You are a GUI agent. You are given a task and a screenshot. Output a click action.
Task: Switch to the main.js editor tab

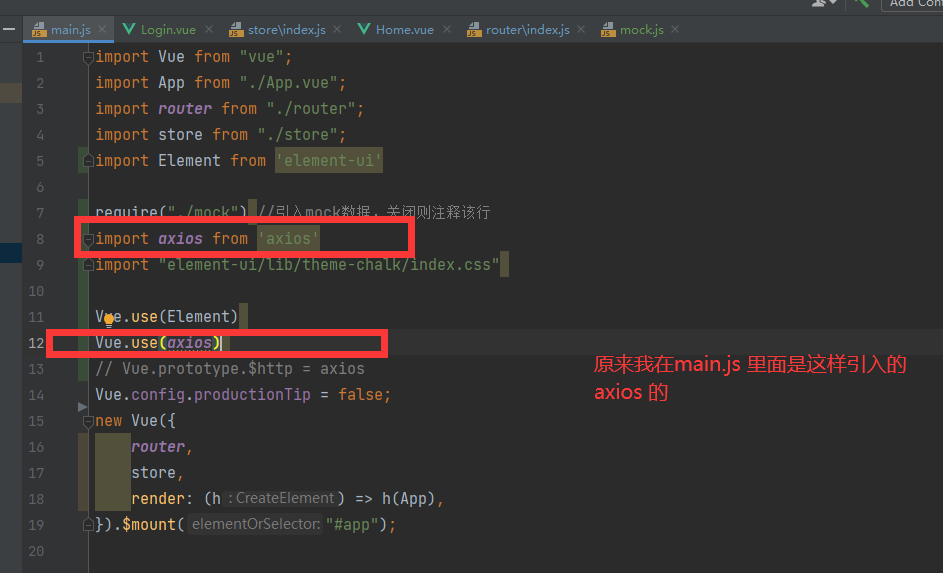click(70, 29)
